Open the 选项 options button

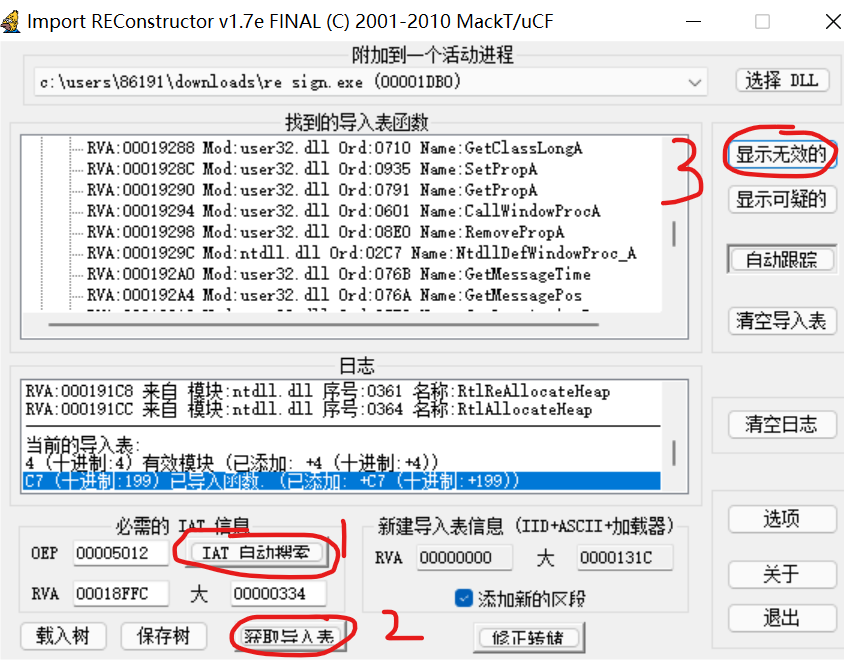tap(782, 519)
